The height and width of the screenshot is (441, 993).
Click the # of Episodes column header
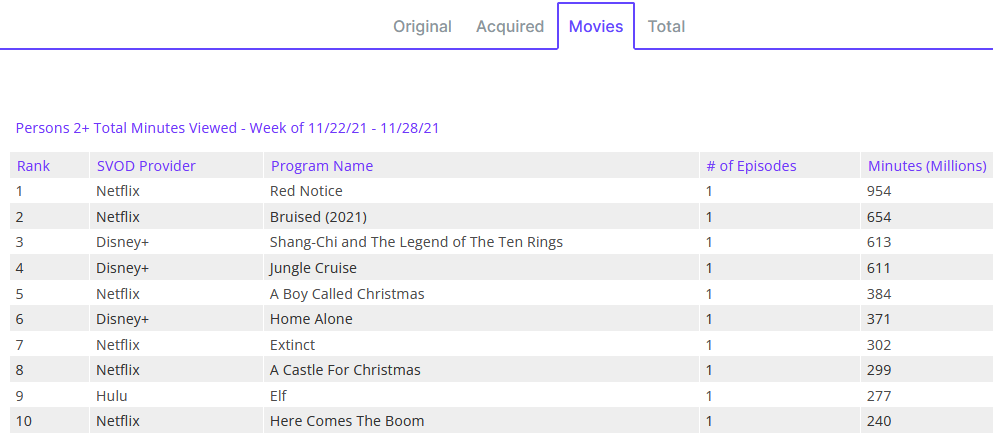tap(751, 166)
